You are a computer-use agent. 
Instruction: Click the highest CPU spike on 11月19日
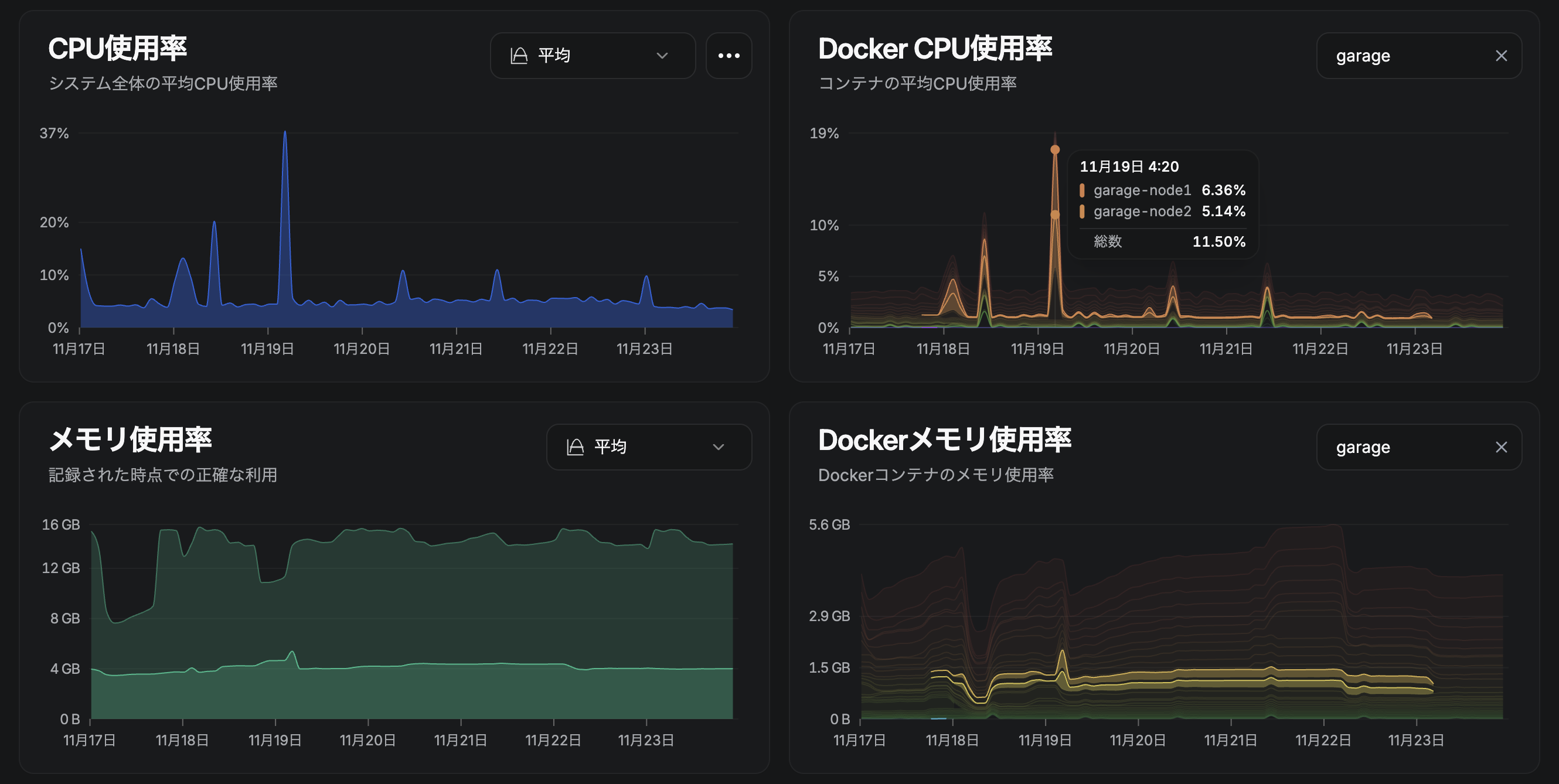tap(285, 132)
